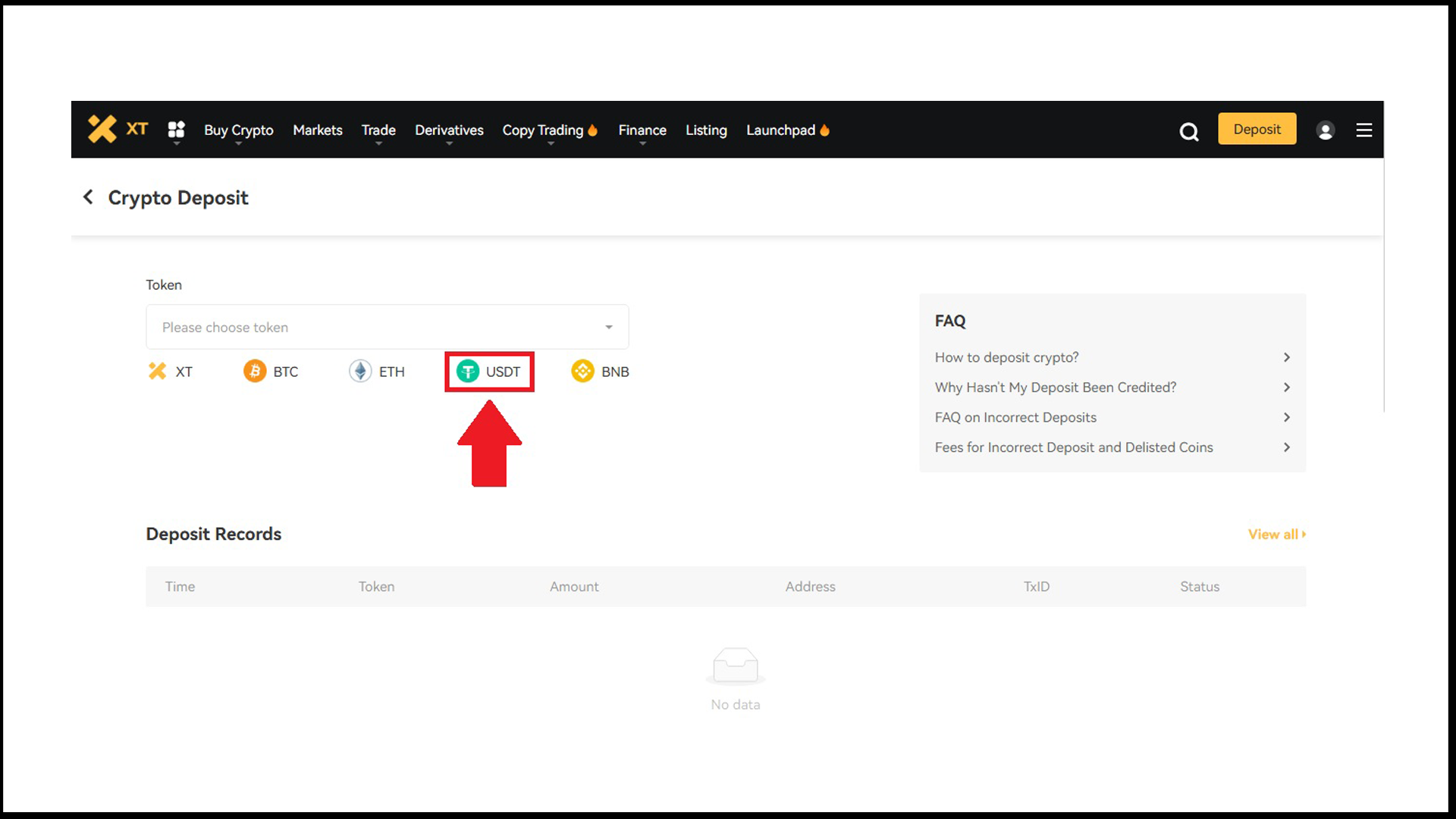Image resolution: width=1456 pixels, height=819 pixels.
Task: Select the ETH token shortcut
Action: pyautogui.click(x=377, y=372)
